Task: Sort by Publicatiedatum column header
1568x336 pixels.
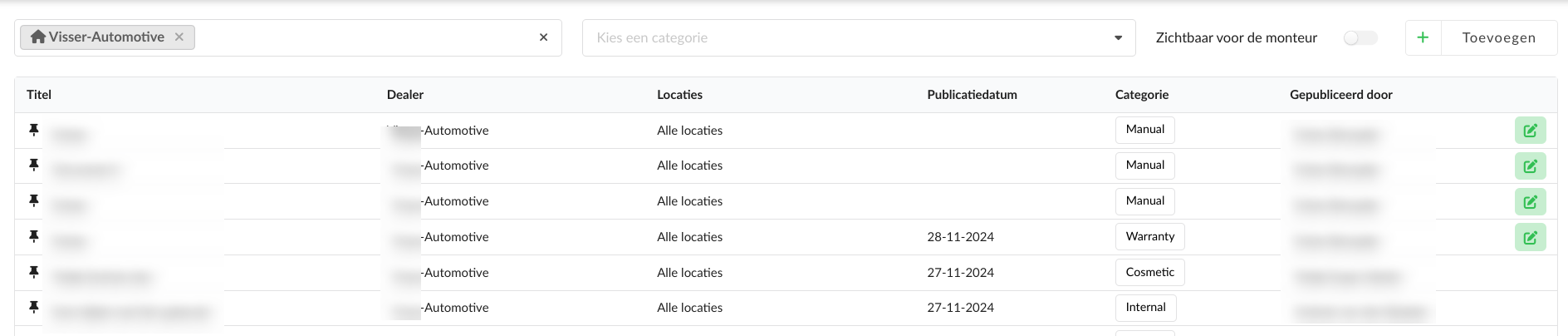Action: click(x=972, y=95)
